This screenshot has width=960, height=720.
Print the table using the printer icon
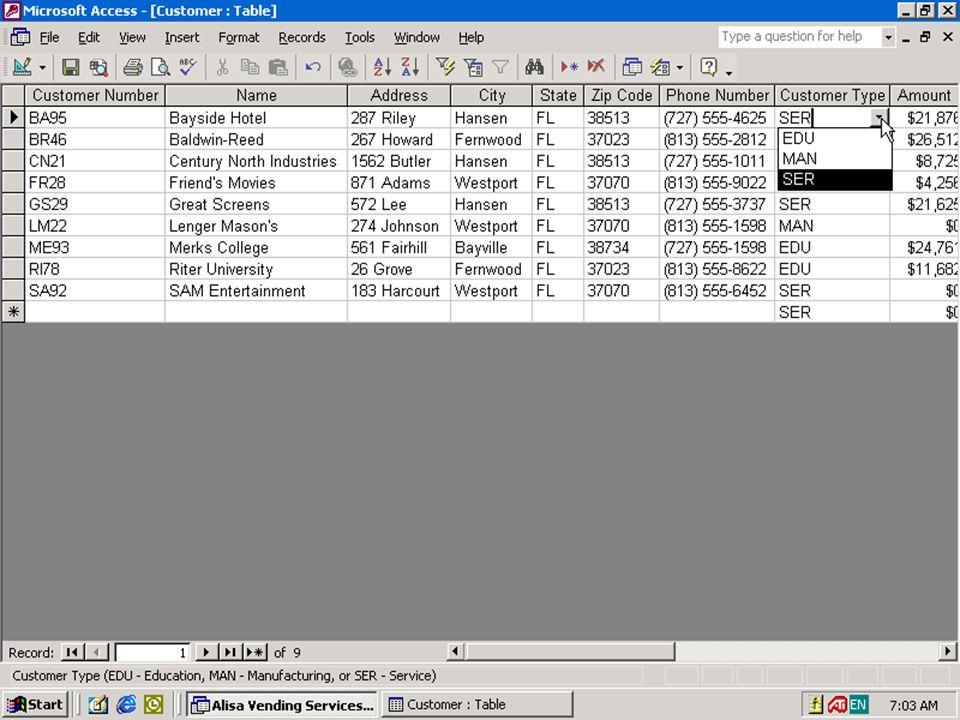pyautogui.click(x=132, y=67)
